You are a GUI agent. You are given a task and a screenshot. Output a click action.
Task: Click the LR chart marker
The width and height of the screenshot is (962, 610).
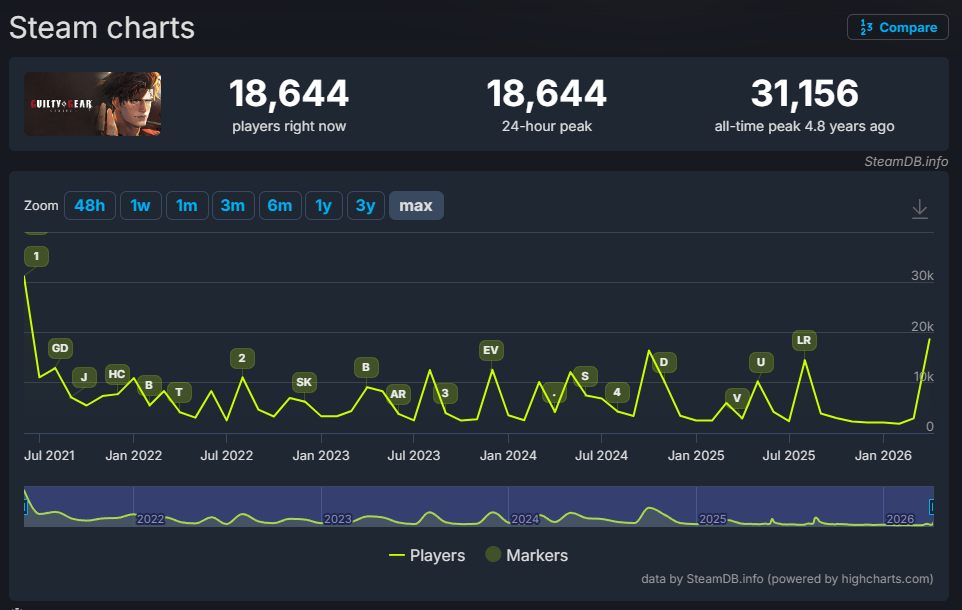coord(804,340)
